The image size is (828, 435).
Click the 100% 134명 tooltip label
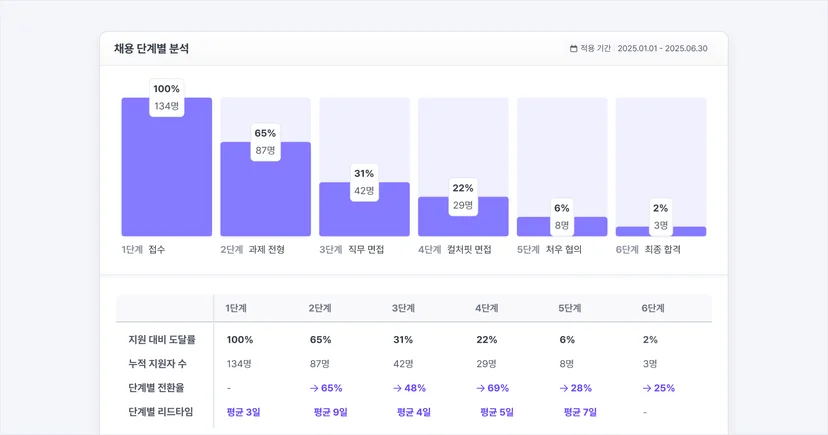(x=166, y=97)
